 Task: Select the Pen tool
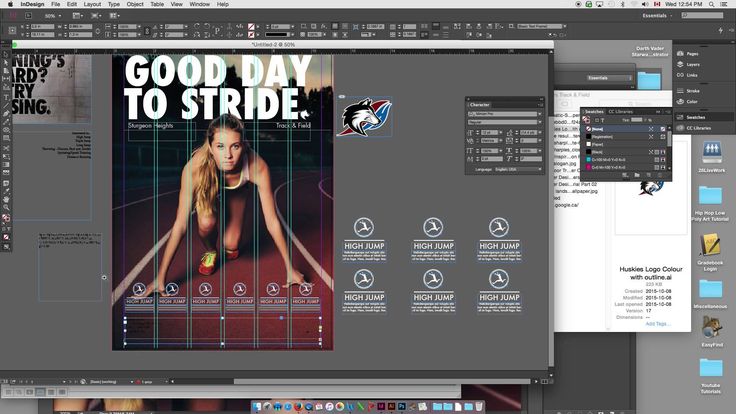click(6, 114)
